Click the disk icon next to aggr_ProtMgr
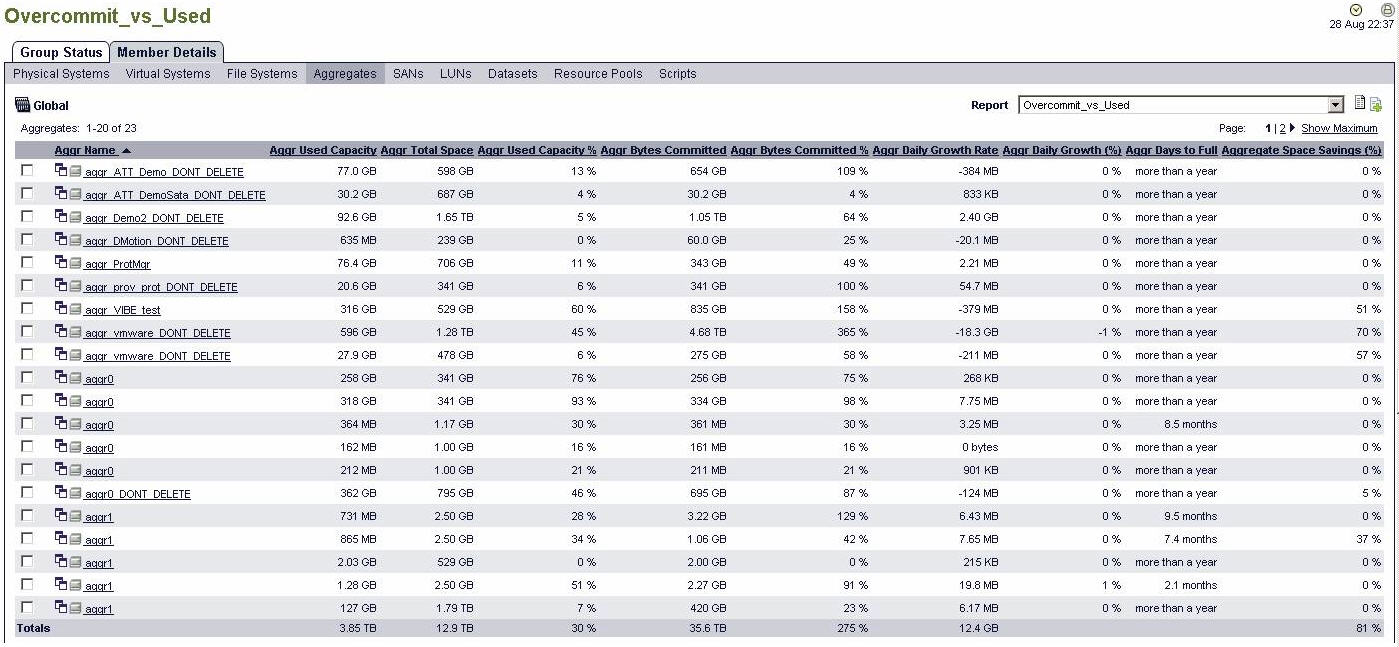Image resolution: width=1399 pixels, height=647 pixels. [75, 264]
